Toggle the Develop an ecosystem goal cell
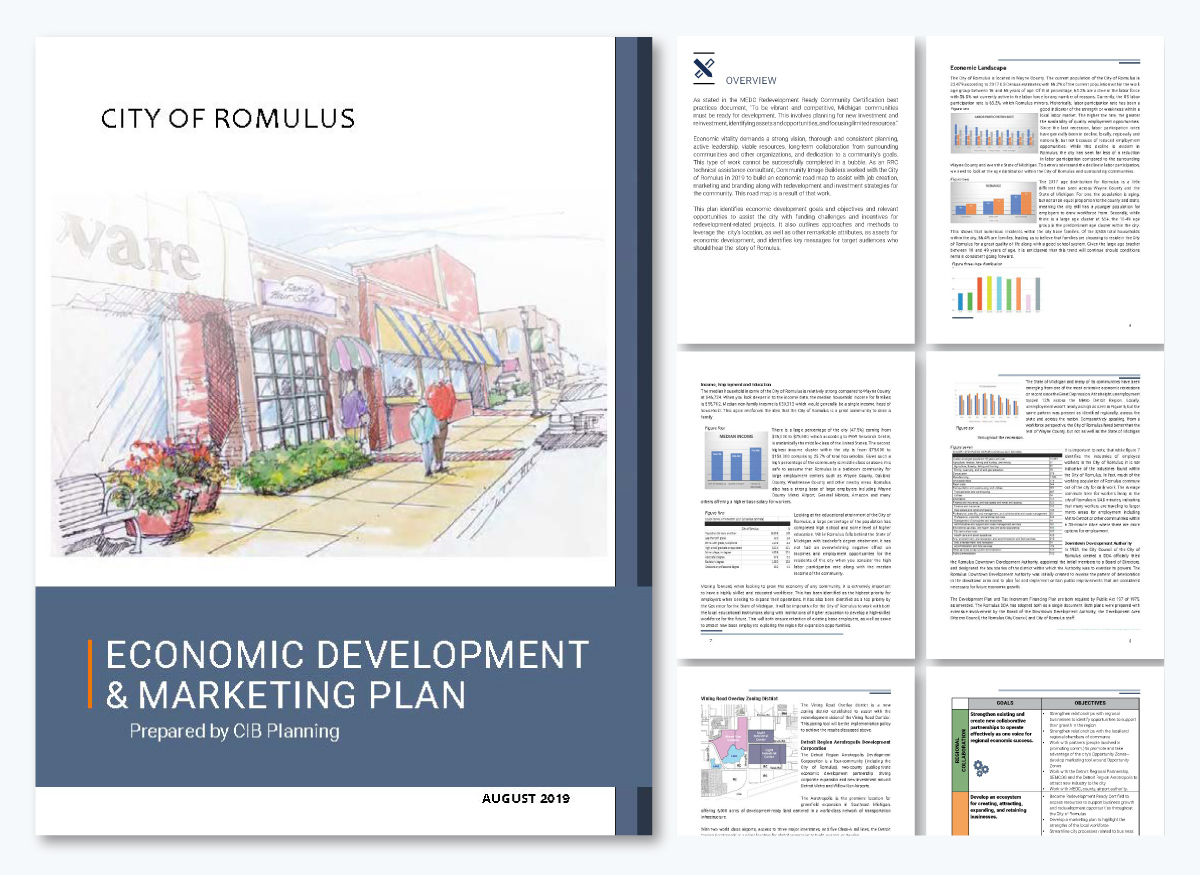 point(1001,805)
